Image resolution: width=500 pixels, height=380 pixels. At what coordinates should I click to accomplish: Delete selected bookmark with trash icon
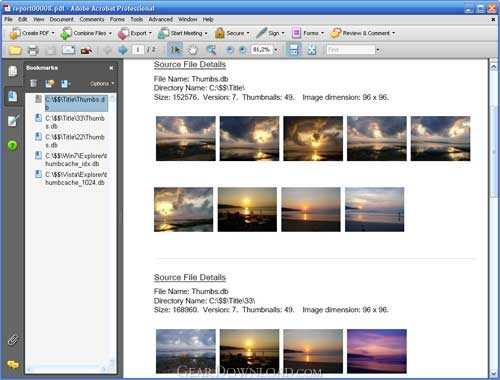click(x=33, y=83)
